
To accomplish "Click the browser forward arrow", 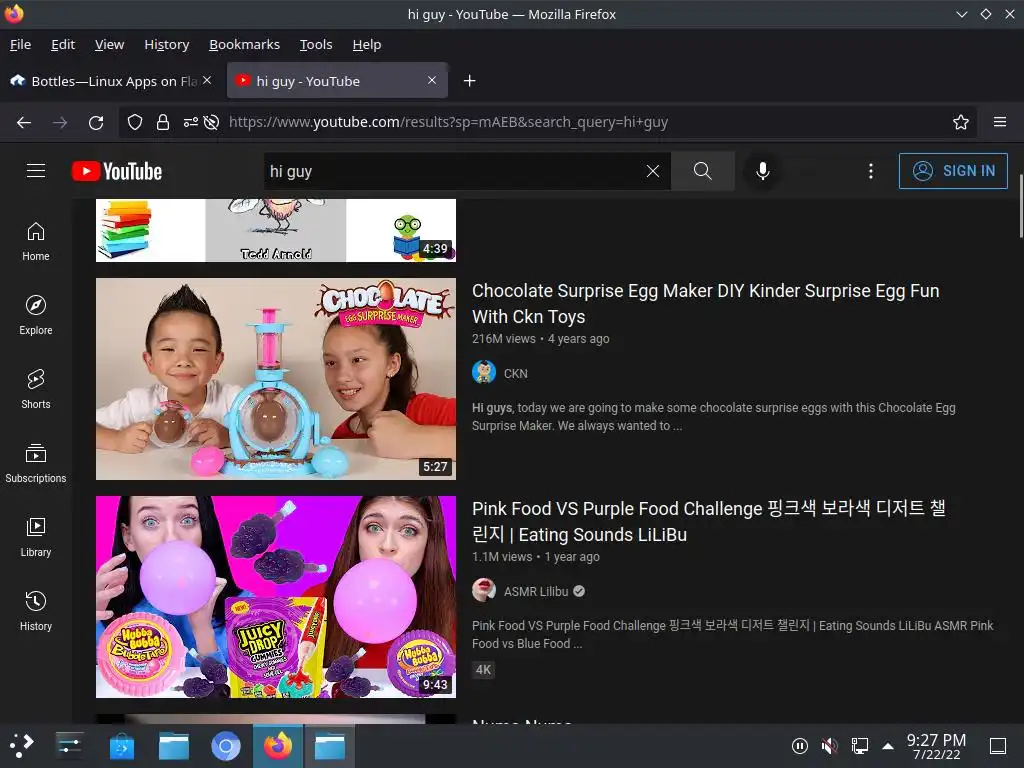I will point(59,122).
